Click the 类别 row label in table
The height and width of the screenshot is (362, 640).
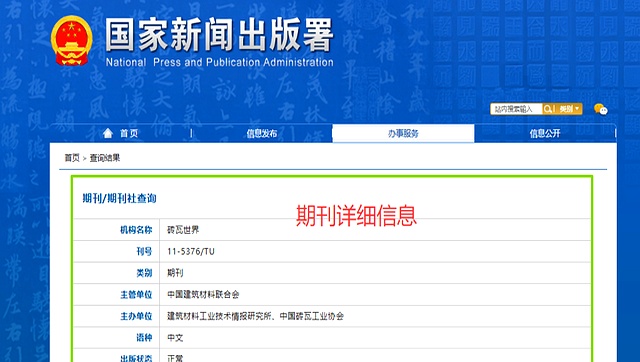point(116,273)
